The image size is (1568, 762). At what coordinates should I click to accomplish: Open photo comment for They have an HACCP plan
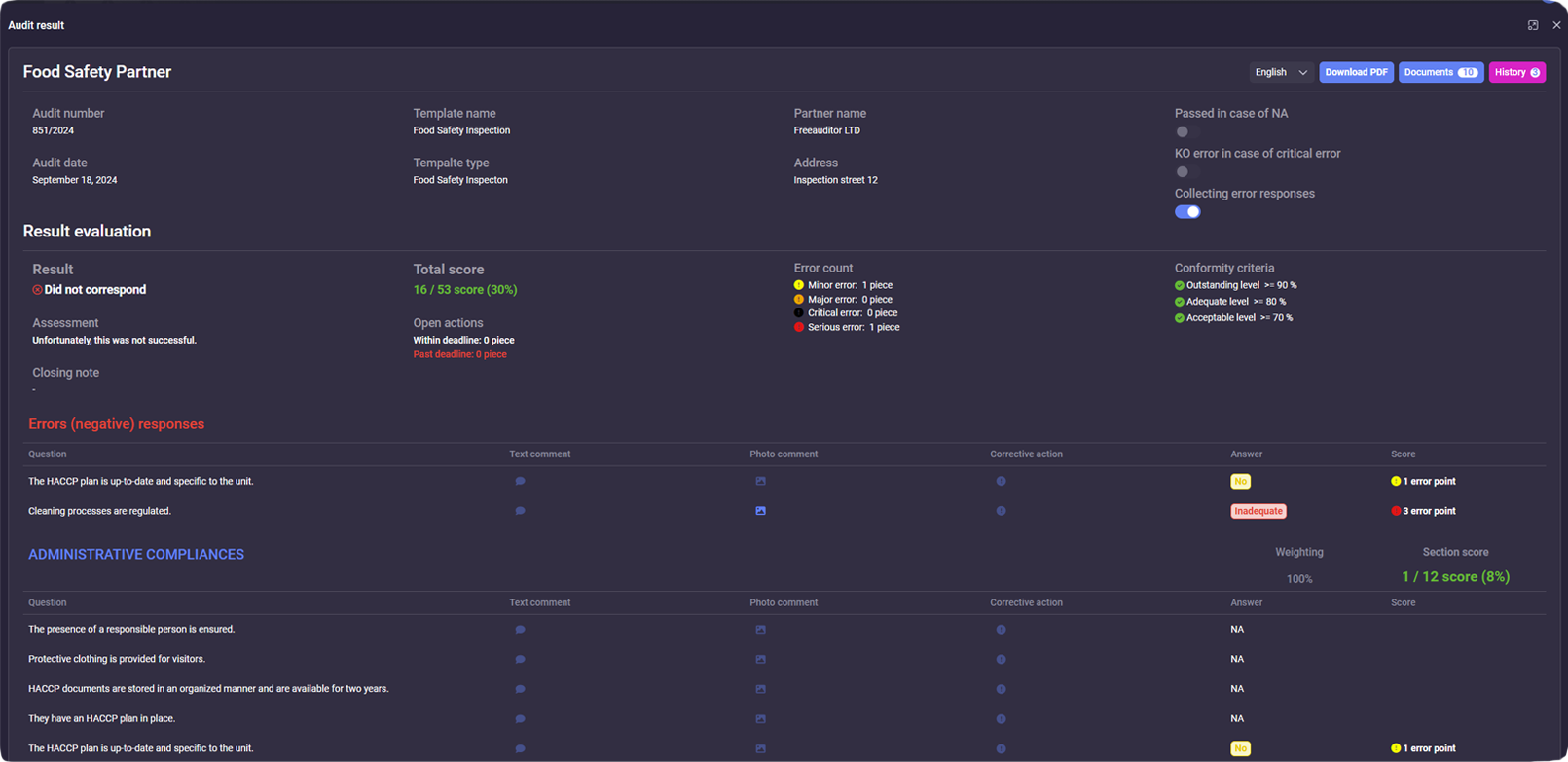tap(760, 719)
